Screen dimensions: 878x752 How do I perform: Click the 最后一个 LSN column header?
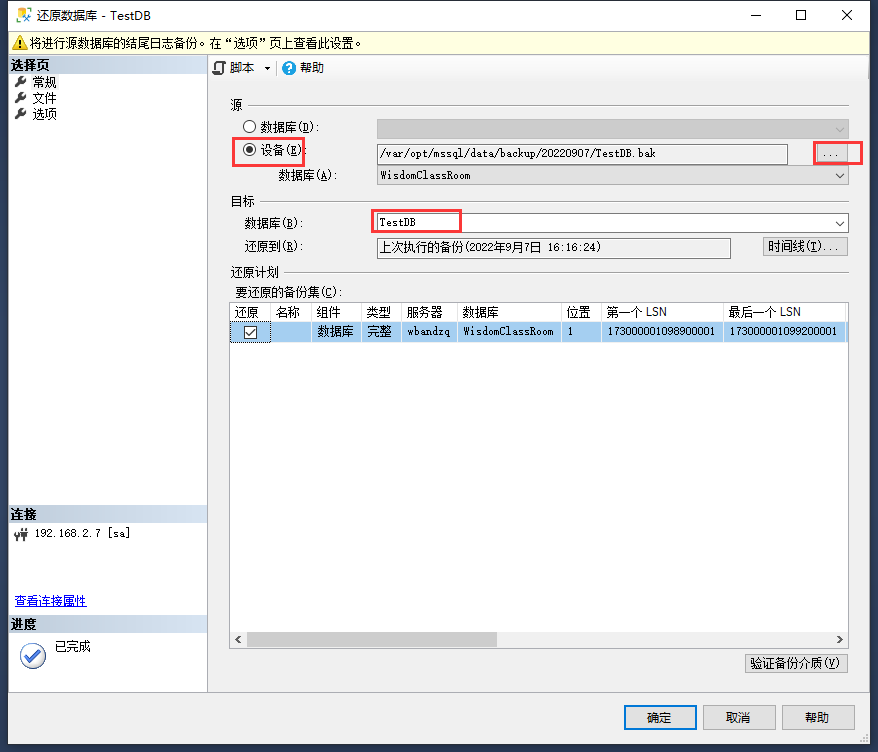click(764, 312)
